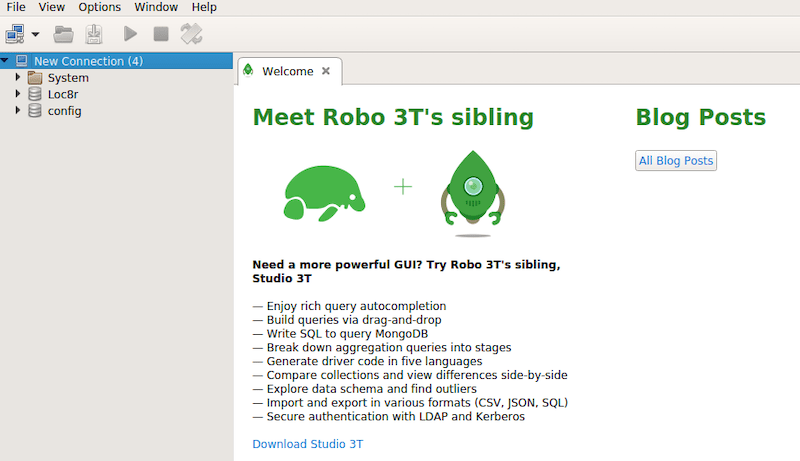The height and width of the screenshot is (461, 800).
Task: Select New Connection (4) label text
Action: pos(88,61)
